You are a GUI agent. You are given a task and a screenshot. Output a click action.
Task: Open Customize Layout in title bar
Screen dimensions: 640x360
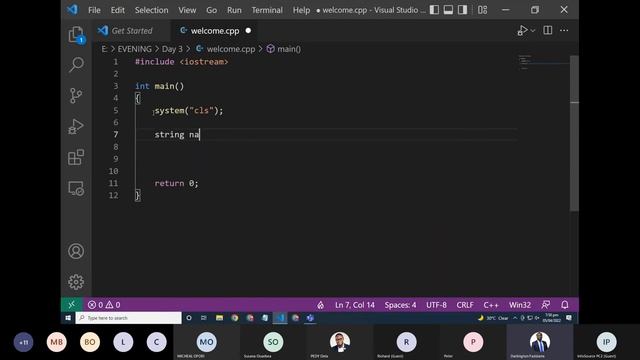pos(482,10)
